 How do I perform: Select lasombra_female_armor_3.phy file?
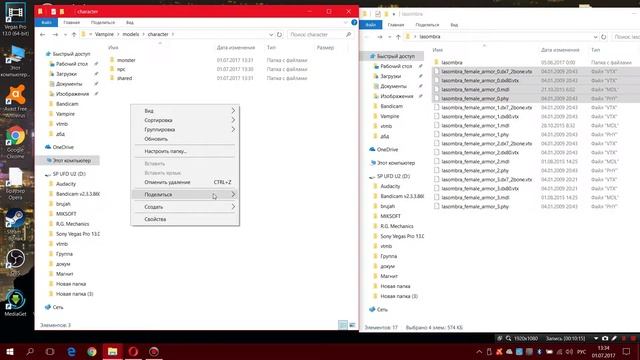coord(475,206)
